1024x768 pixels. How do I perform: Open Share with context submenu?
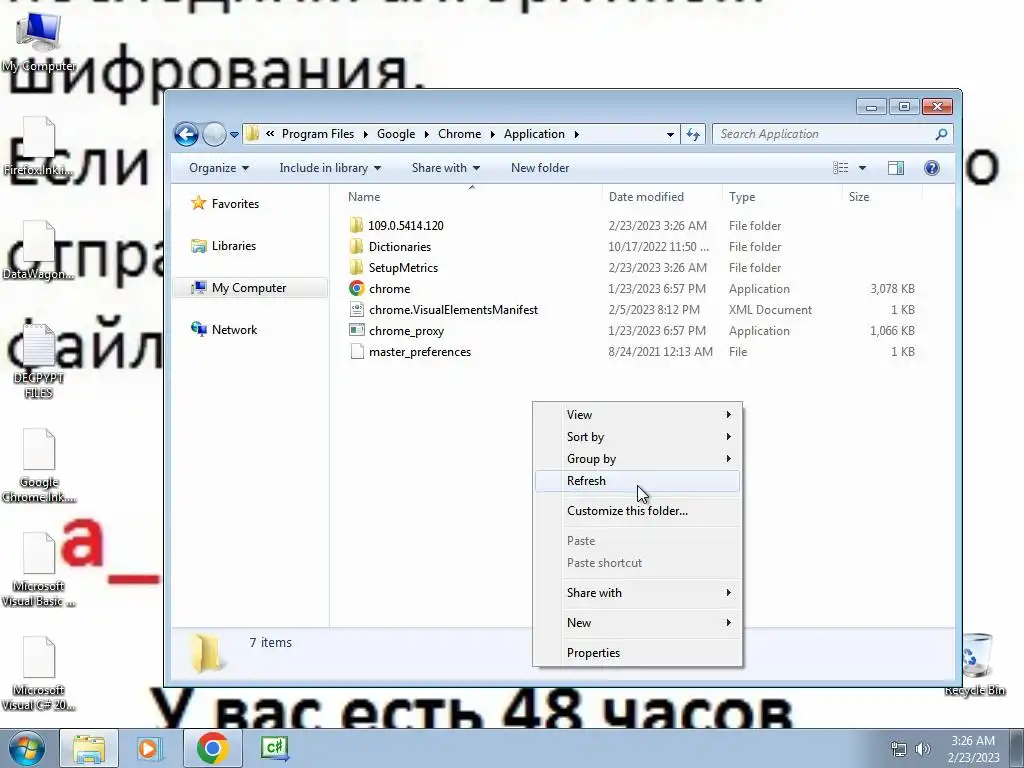pyautogui.click(x=637, y=593)
